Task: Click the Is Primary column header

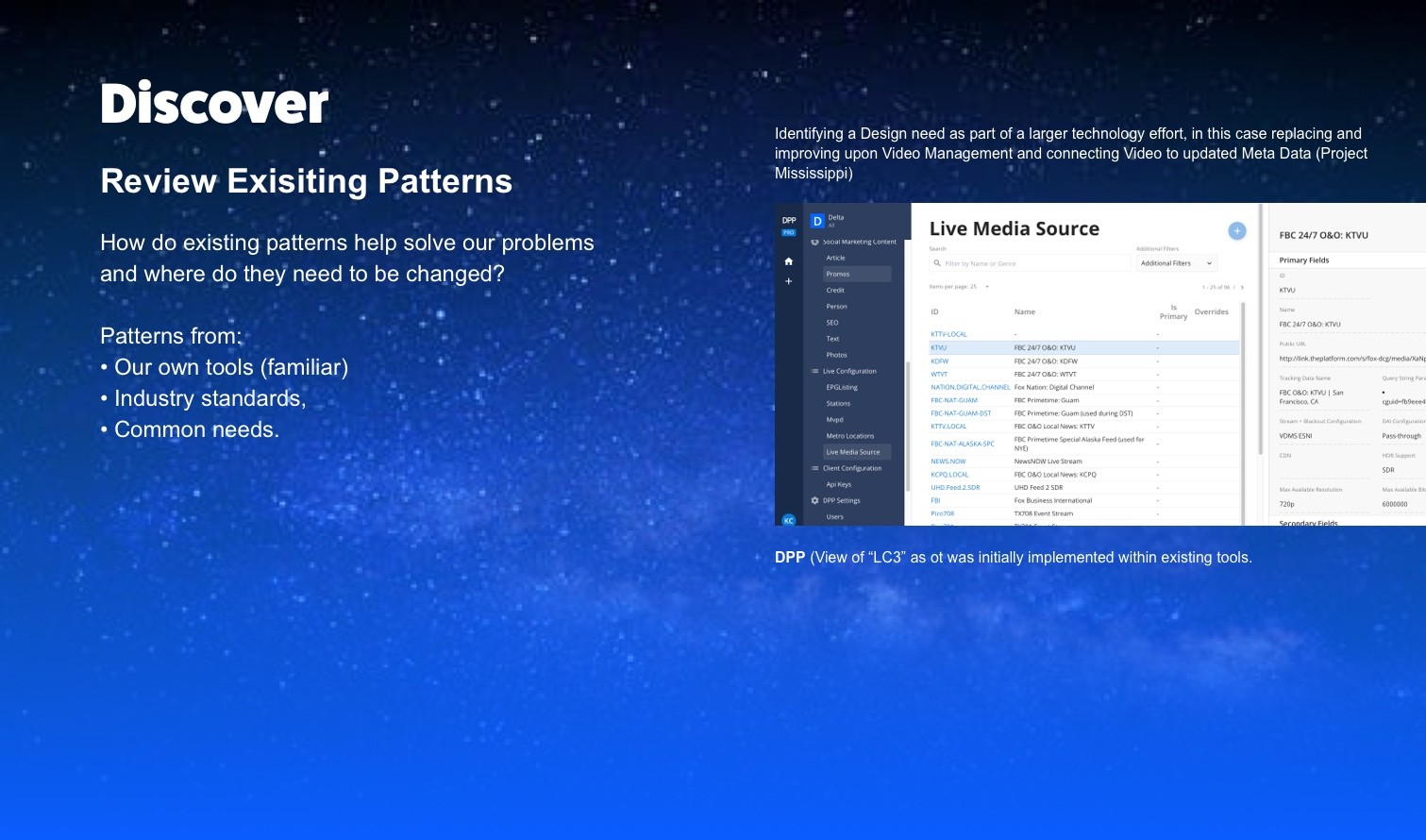Action: point(1173,312)
